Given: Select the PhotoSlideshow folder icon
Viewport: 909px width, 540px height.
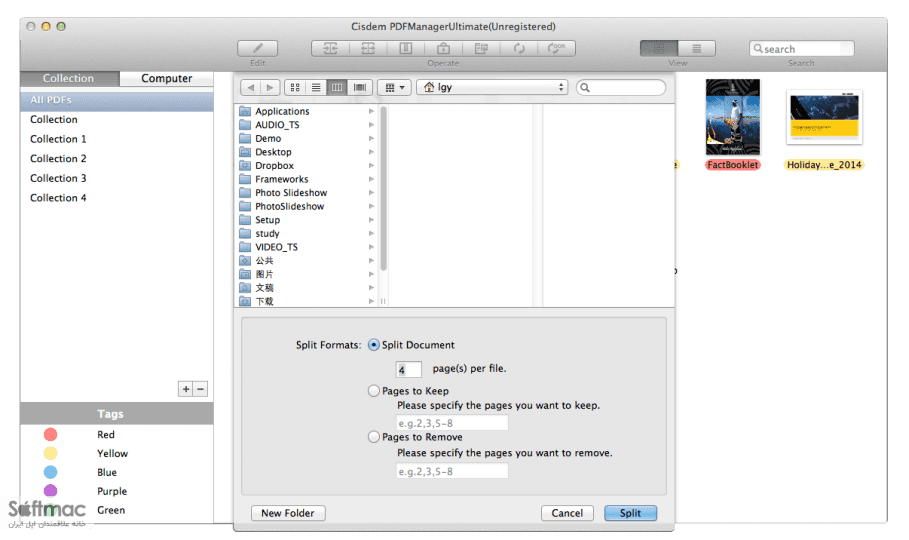Looking at the screenshot, I should coord(245,206).
